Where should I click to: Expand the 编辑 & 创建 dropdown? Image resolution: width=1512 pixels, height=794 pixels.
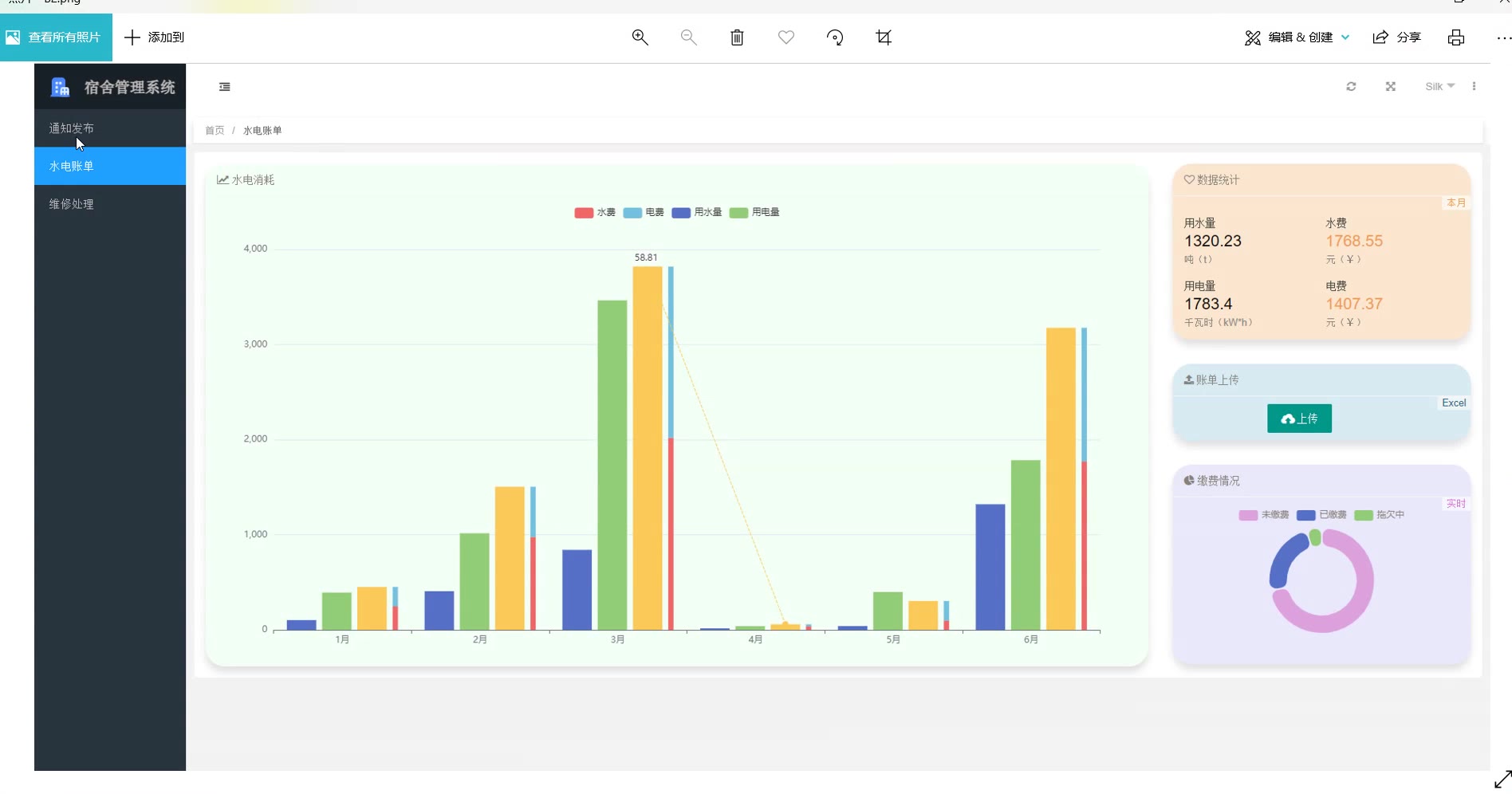pyautogui.click(x=1298, y=37)
